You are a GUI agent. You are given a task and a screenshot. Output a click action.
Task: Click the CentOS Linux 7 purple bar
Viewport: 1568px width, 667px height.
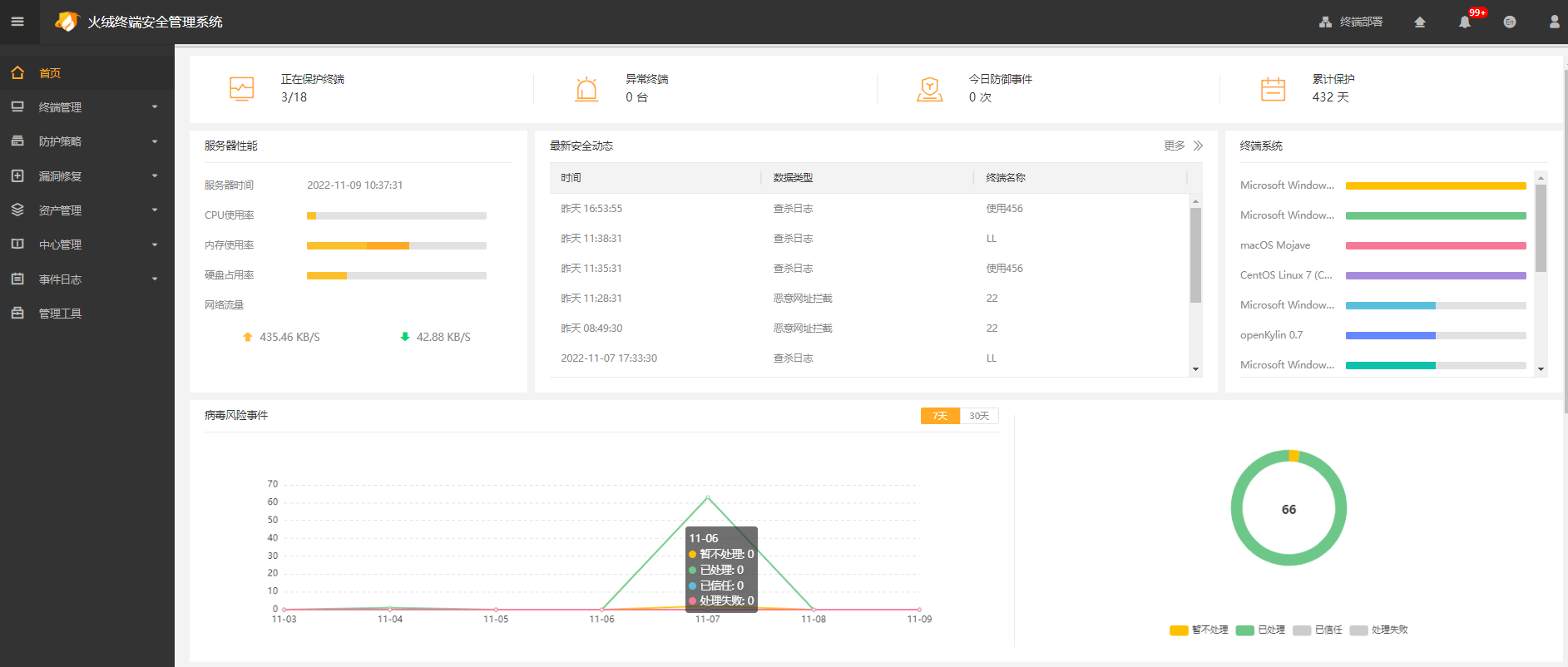point(1436,275)
